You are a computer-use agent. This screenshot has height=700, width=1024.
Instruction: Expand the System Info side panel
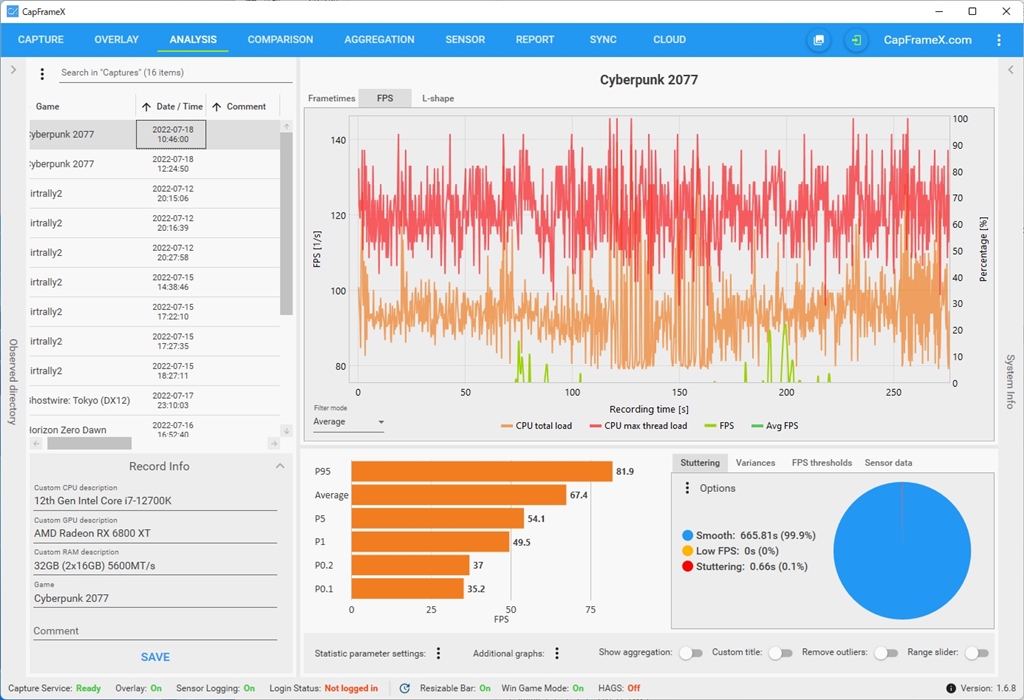point(1010,69)
